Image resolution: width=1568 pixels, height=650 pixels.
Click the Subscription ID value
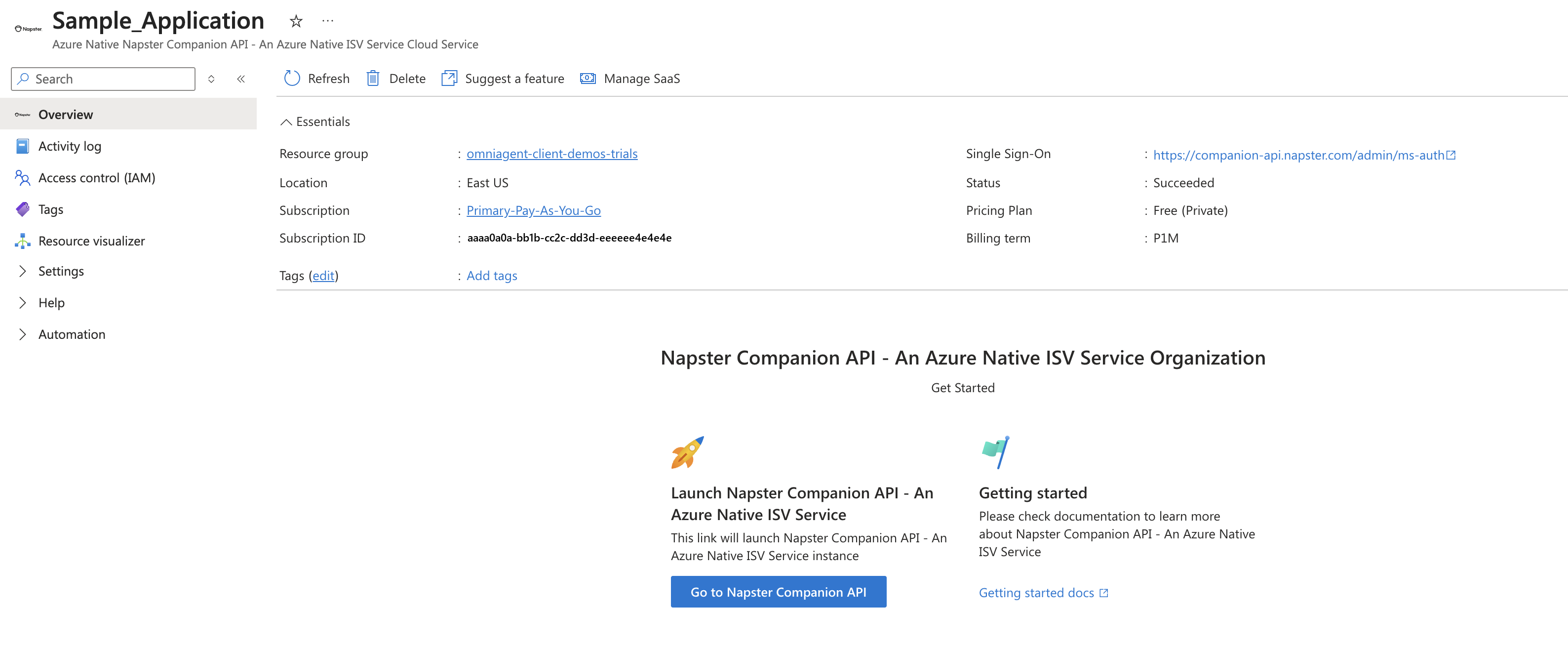tap(569, 238)
